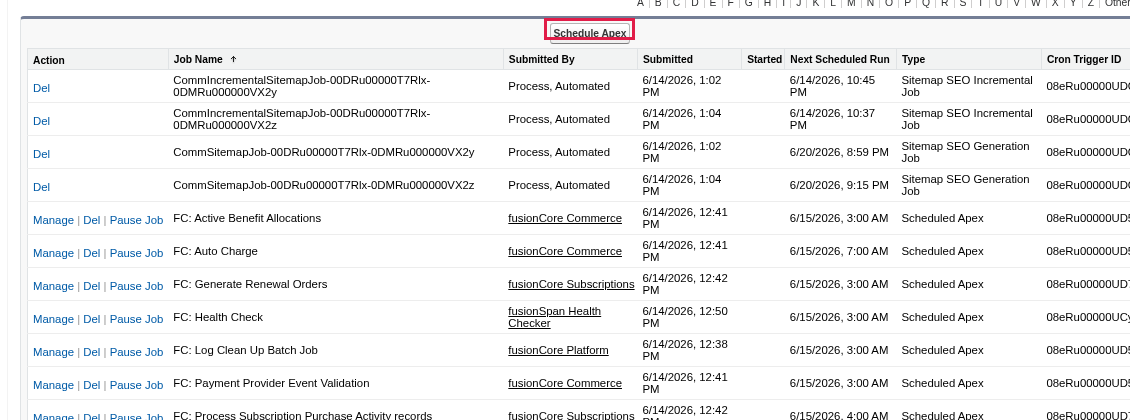Click submitted time '6/14/2026, 12:38 PM'

point(685,350)
